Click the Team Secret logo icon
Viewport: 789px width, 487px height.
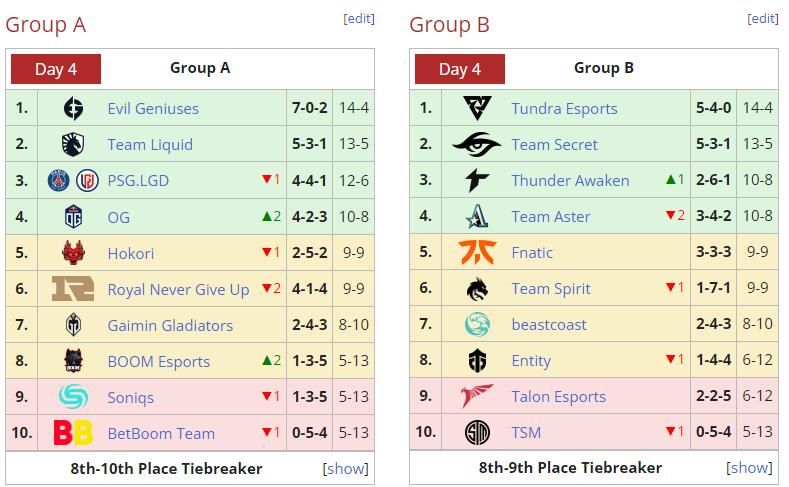[477, 145]
